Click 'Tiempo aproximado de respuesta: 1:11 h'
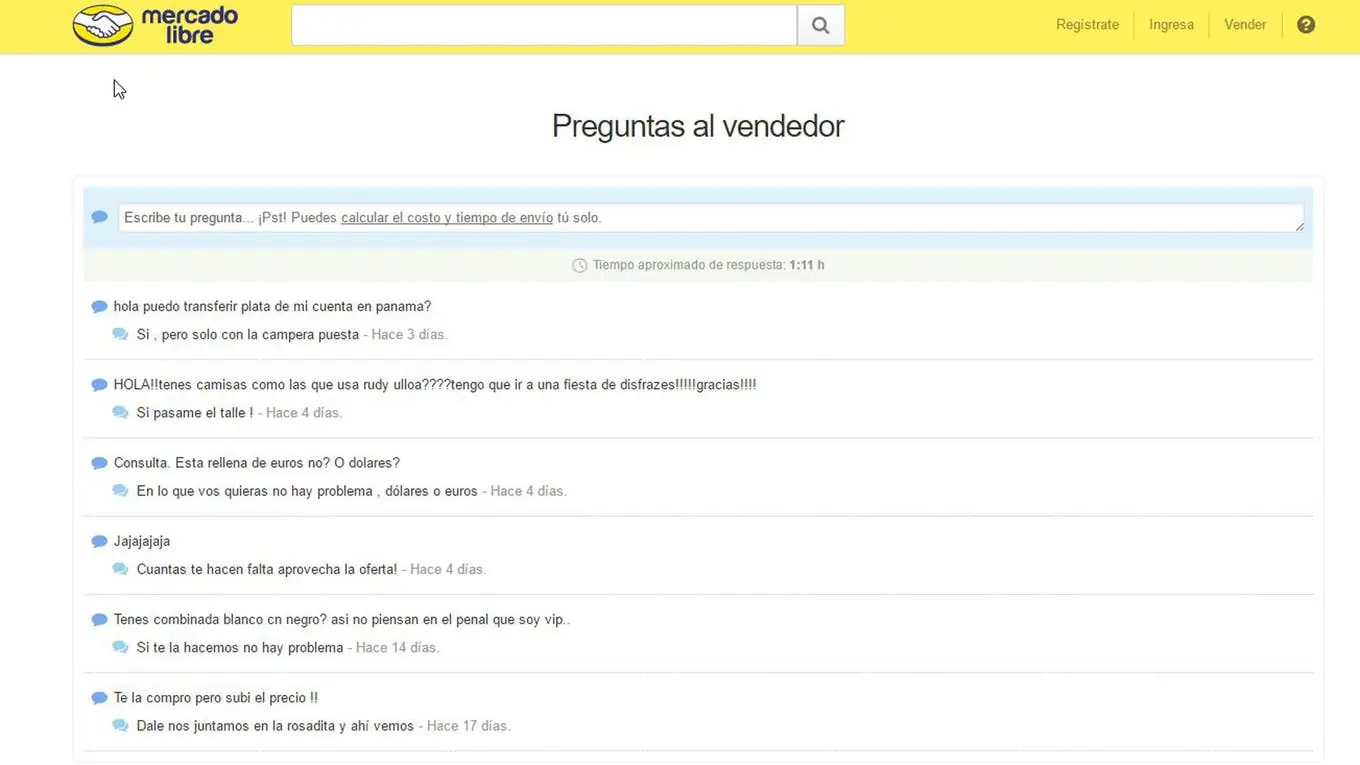 [708, 266]
